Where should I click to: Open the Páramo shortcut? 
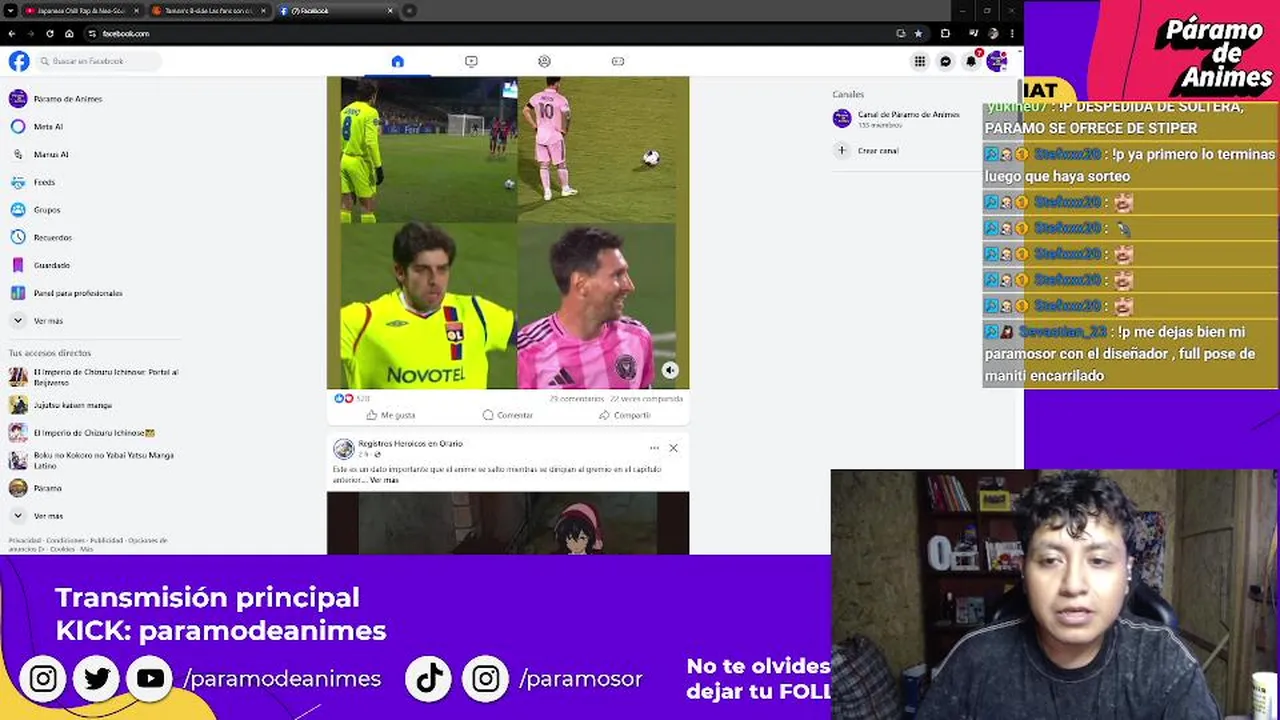pyautogui.click(x=36, y=488)
